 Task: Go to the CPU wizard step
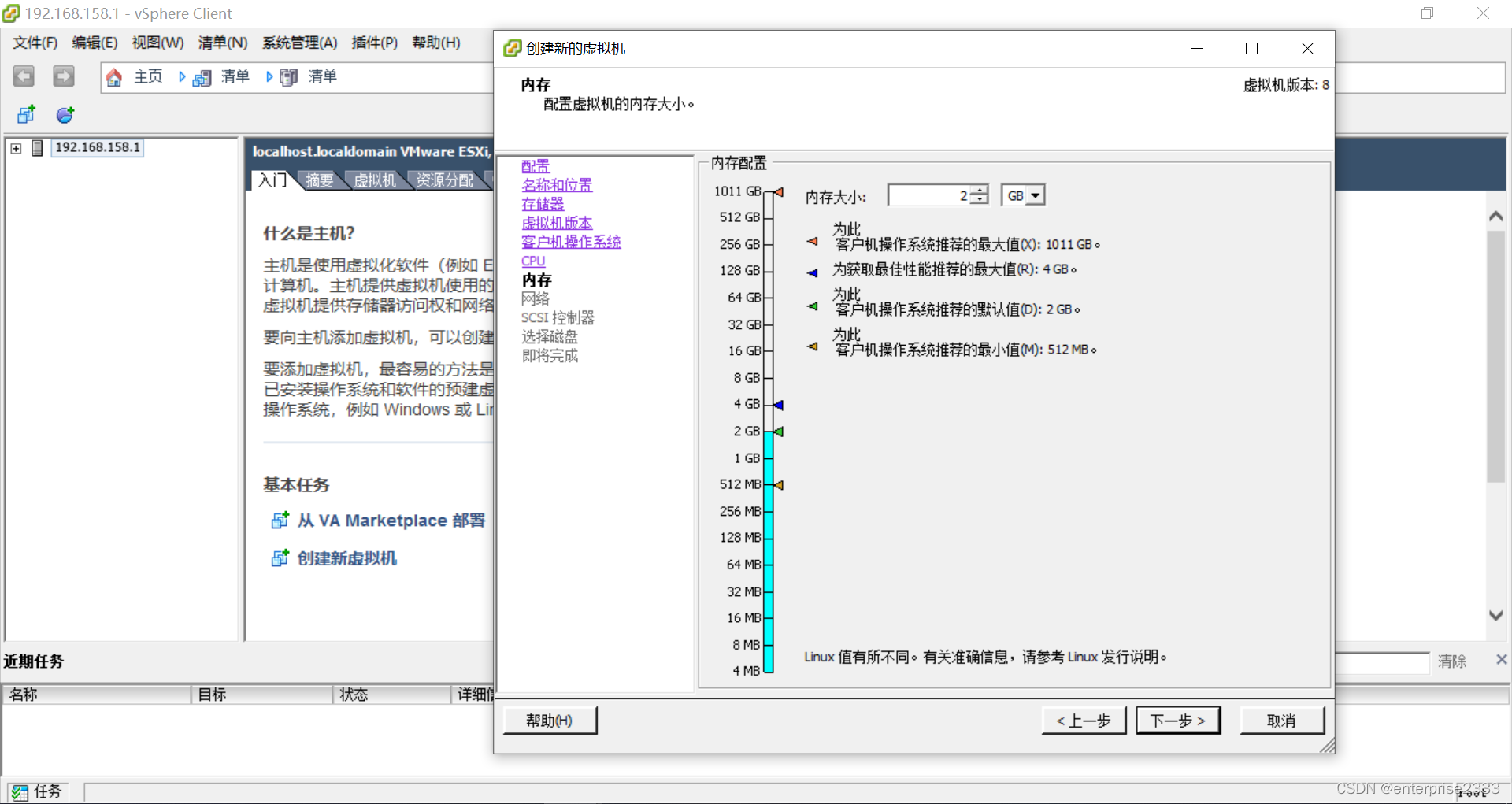click(x=533, y=261)
